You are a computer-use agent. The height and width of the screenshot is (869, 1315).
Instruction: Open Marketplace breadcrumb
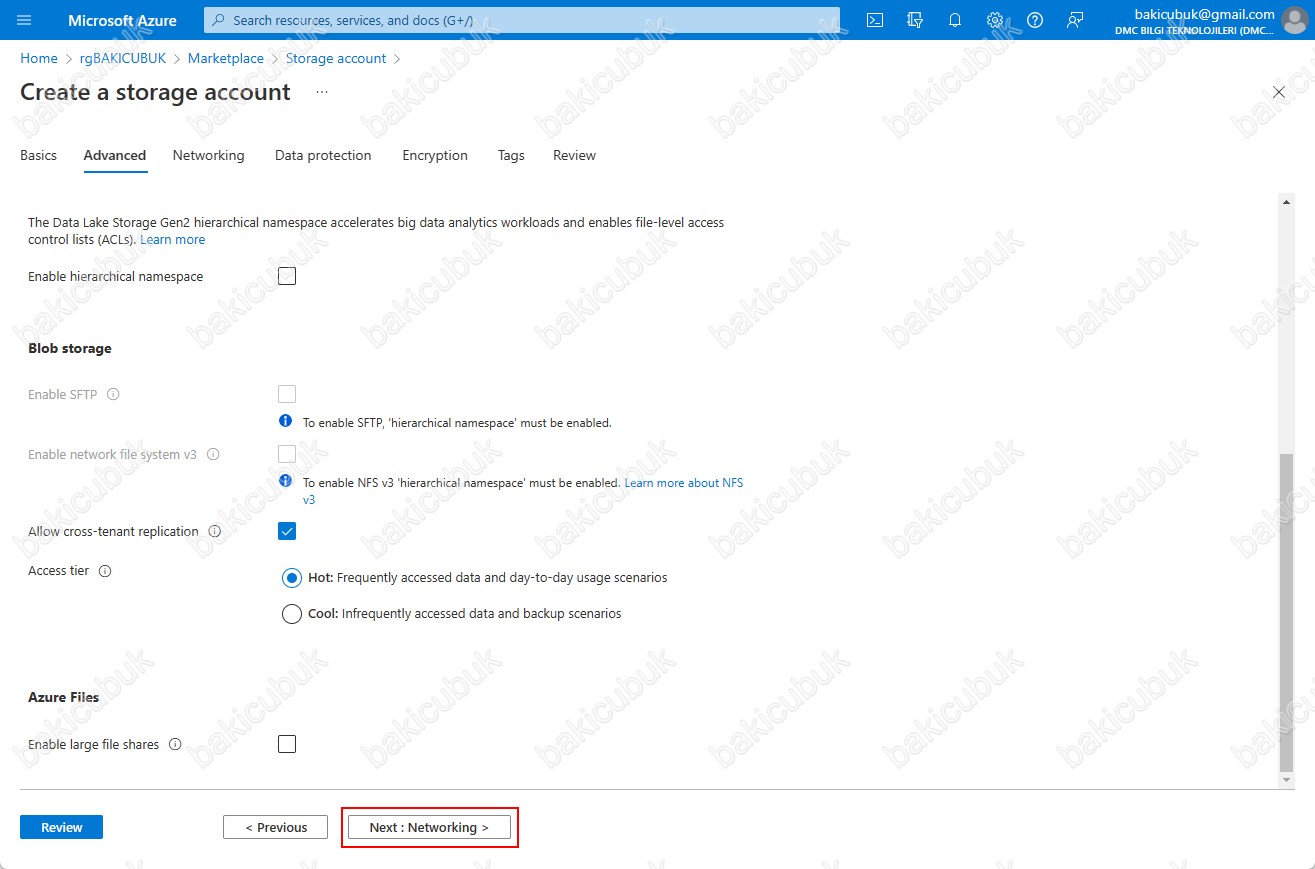(226, 59)
